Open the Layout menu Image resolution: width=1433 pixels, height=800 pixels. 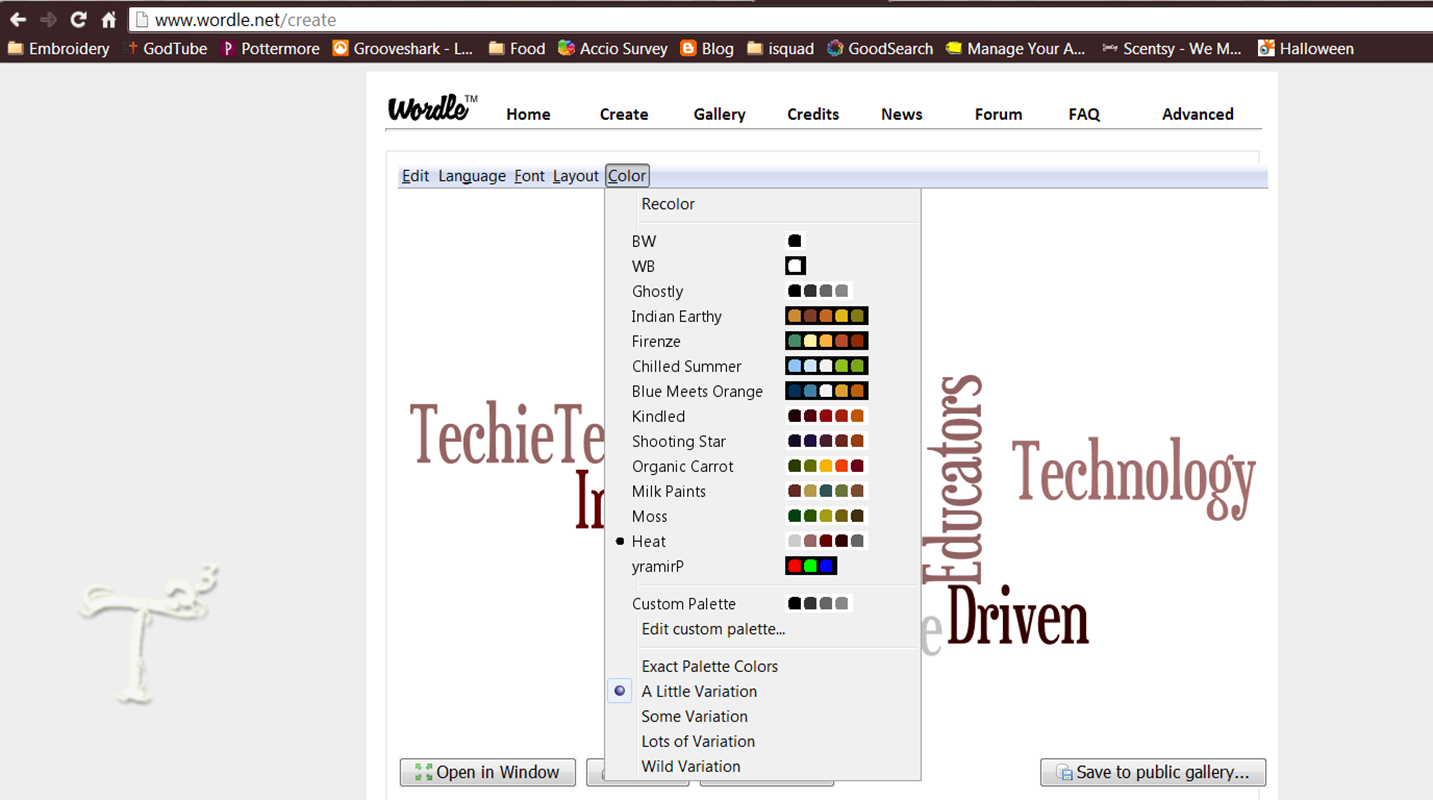tap(575, 175)
